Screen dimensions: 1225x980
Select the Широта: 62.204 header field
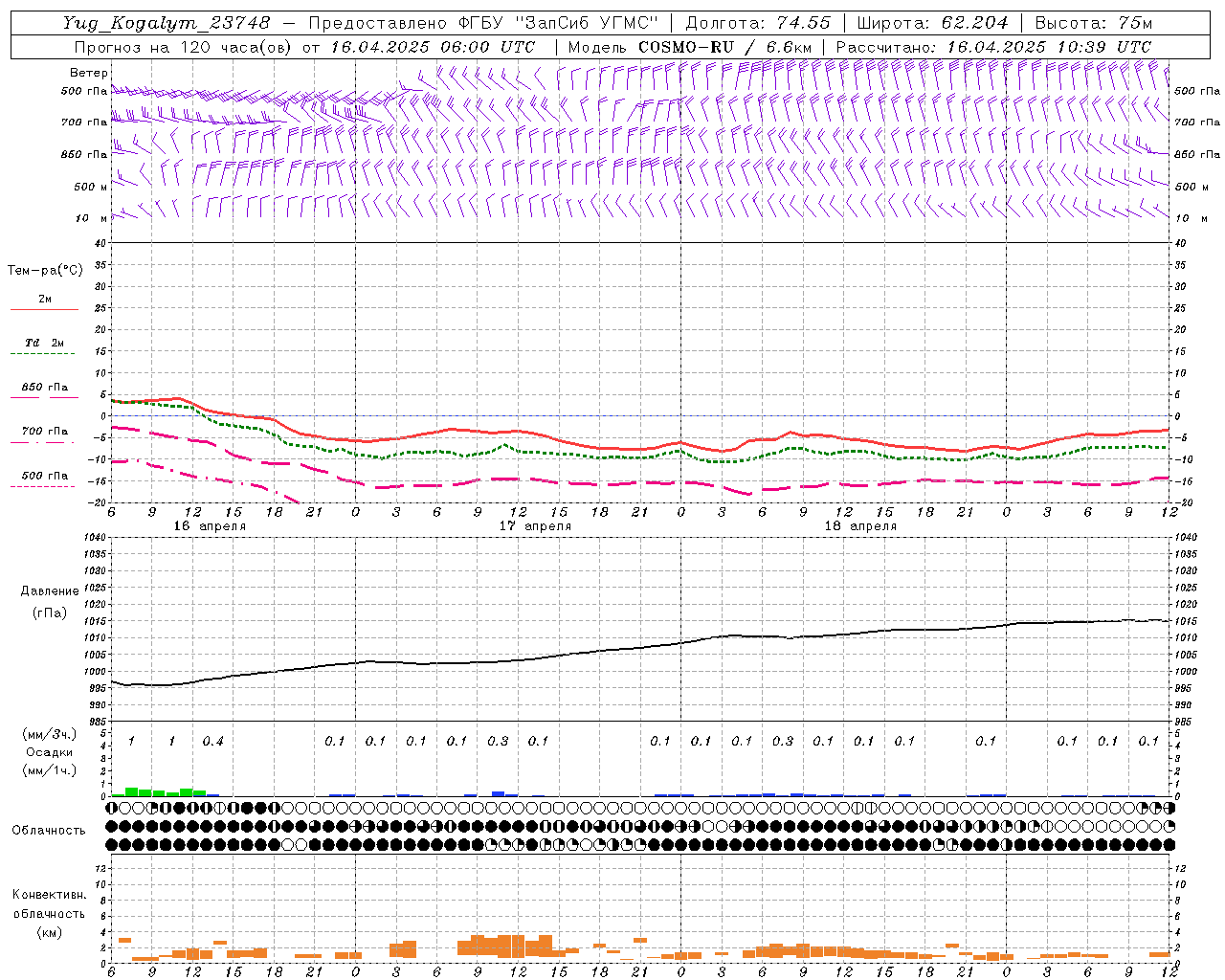coord(932,23)
